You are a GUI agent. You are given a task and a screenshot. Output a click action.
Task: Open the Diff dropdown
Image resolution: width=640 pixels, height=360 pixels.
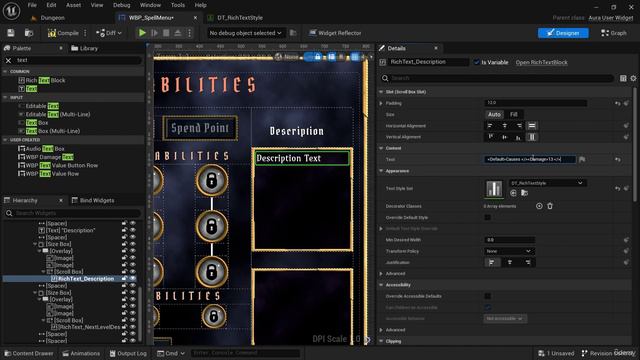pos(109,33)
